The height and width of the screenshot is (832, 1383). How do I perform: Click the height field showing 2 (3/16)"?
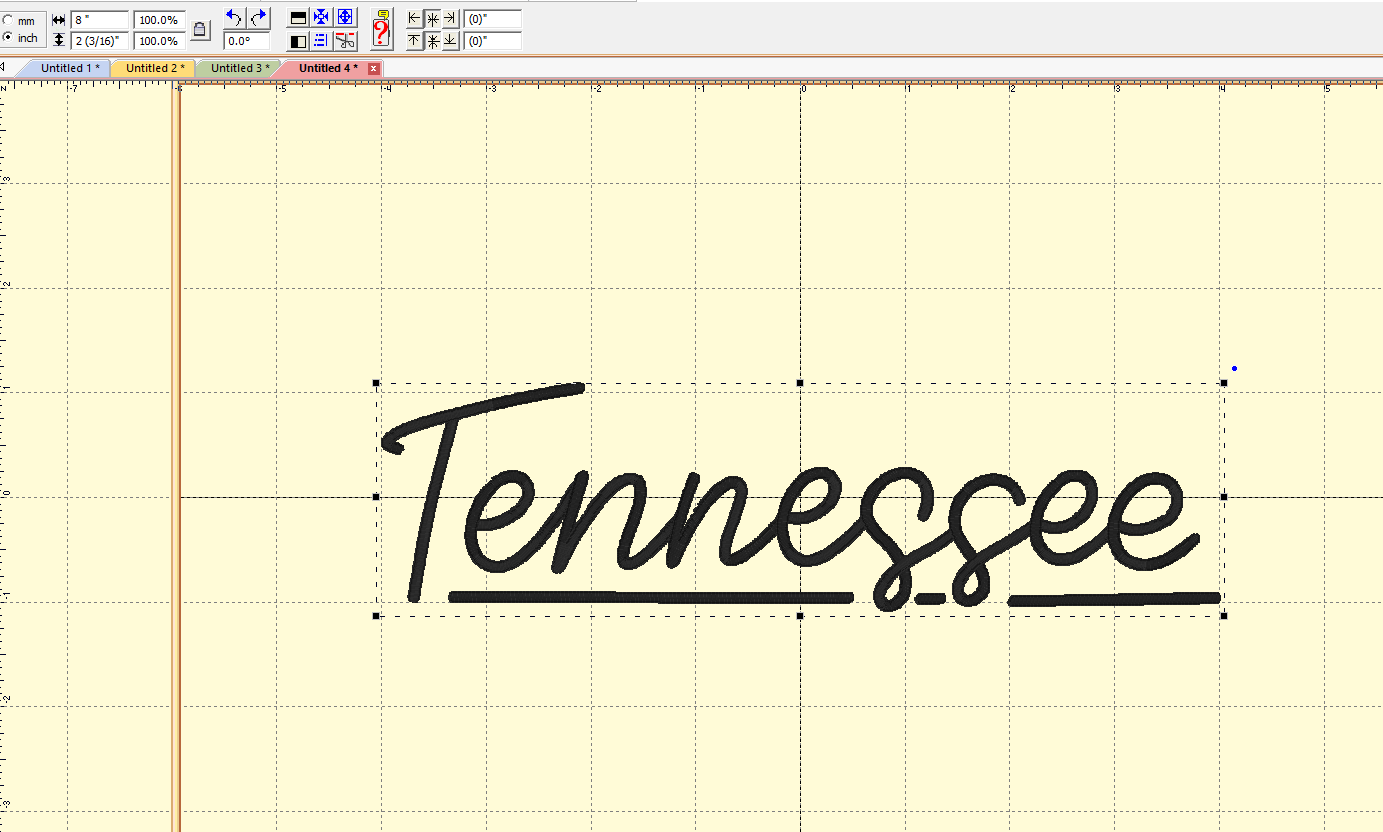99,41
